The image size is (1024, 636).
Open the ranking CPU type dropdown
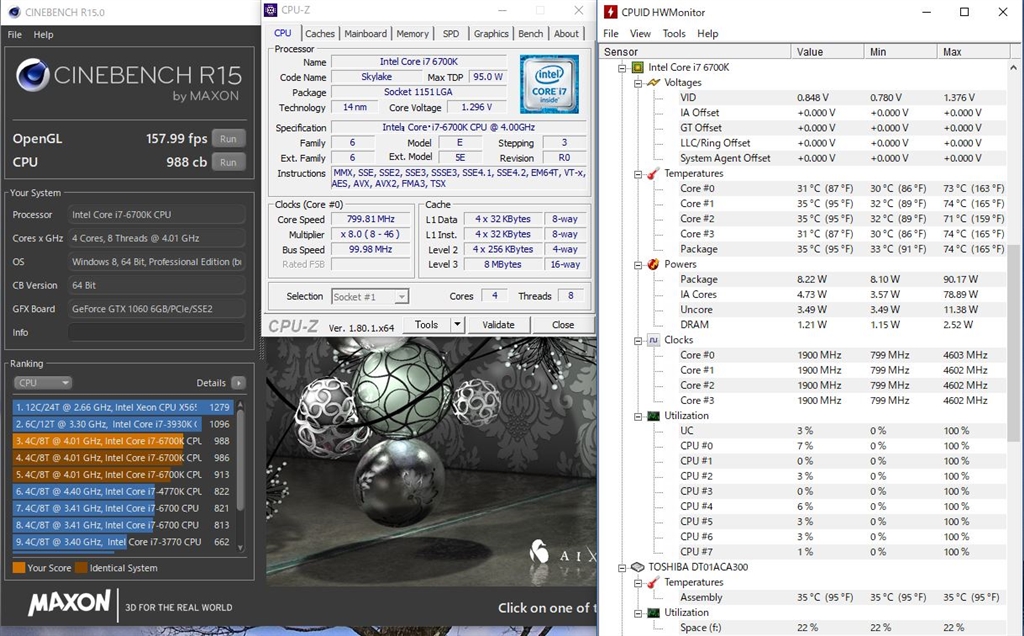[42, 383]
